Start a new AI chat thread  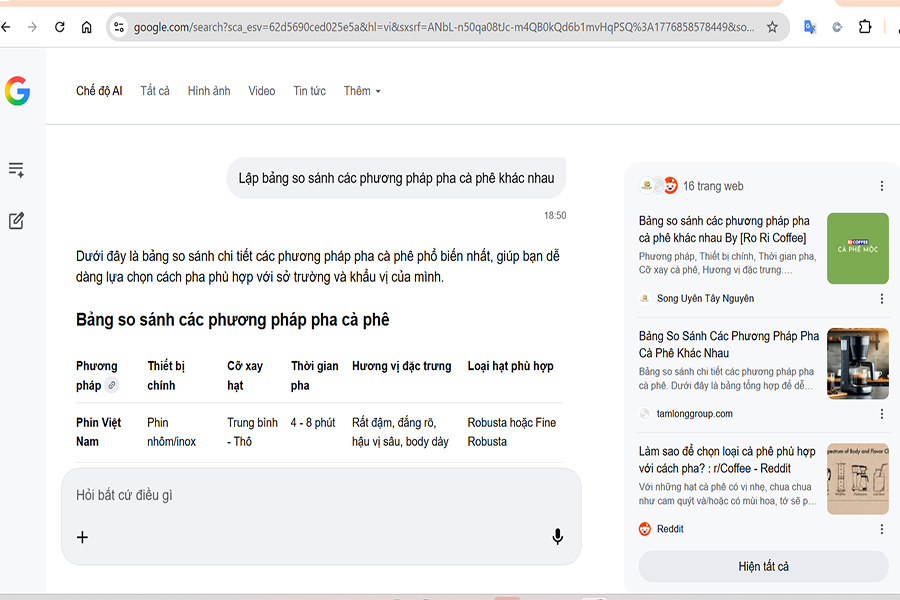[x=16, y=170]
